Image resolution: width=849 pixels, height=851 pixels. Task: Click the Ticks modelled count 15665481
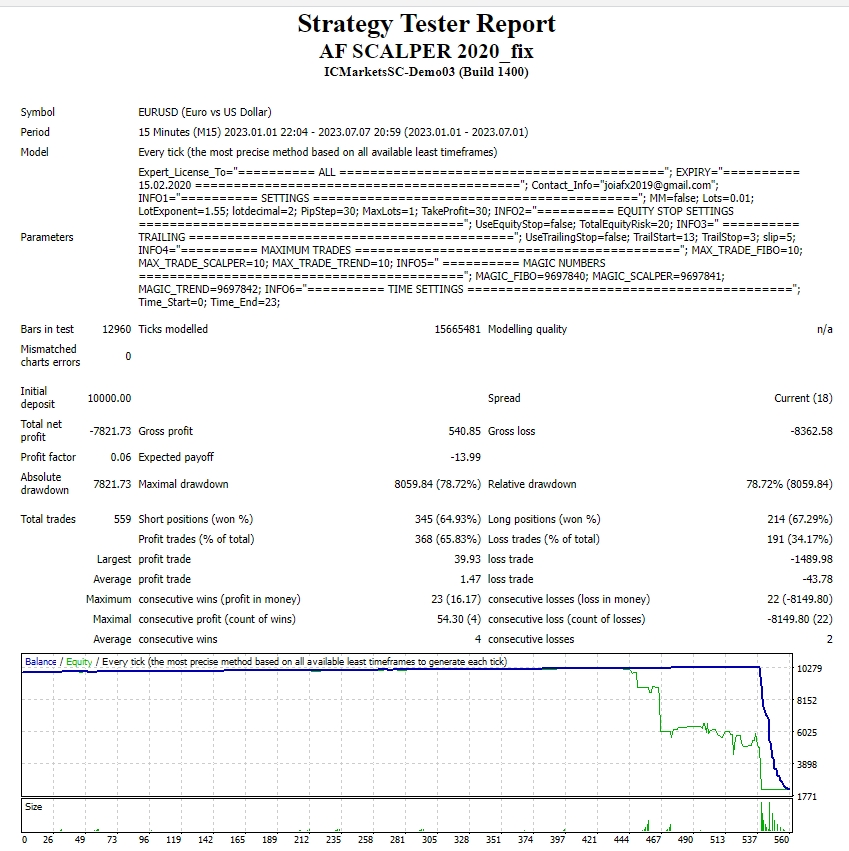point(457,329)
